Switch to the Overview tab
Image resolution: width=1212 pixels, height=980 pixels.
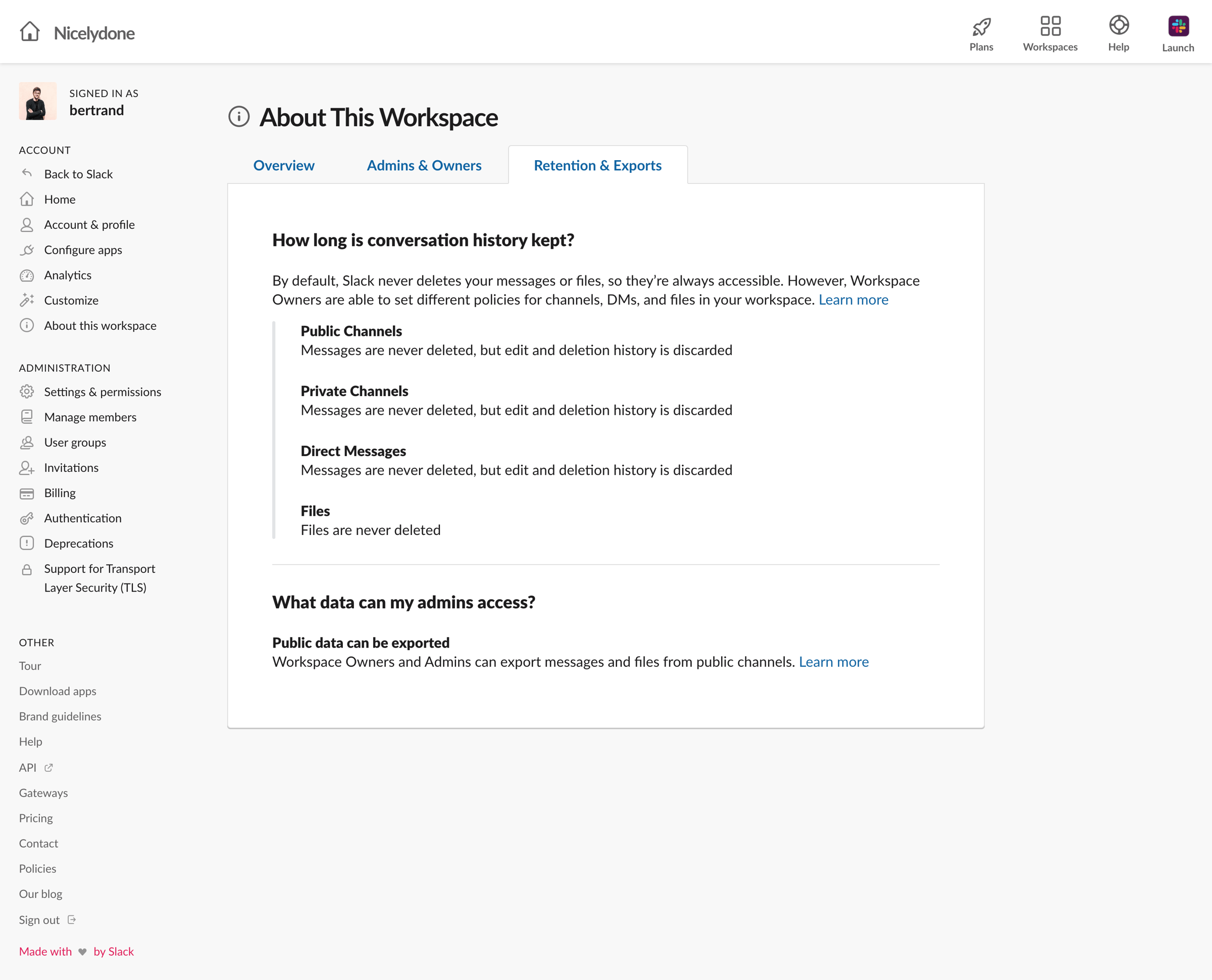284,165
